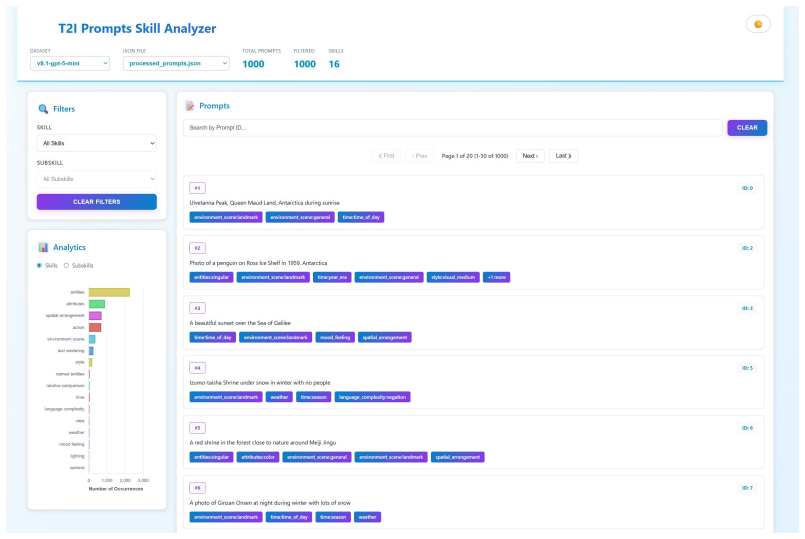
Task: Click time:time_of_day tag on prompt #1
Action: tap(361, 217)
